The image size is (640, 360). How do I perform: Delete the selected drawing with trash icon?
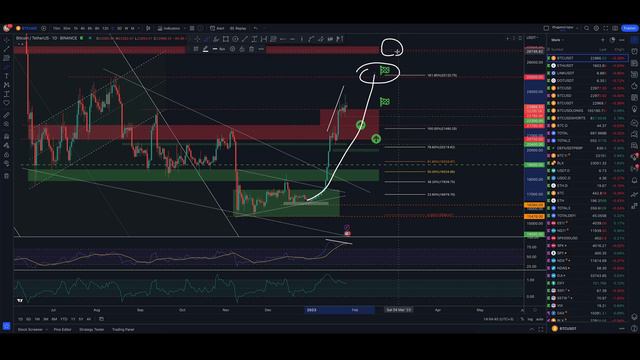251,49
